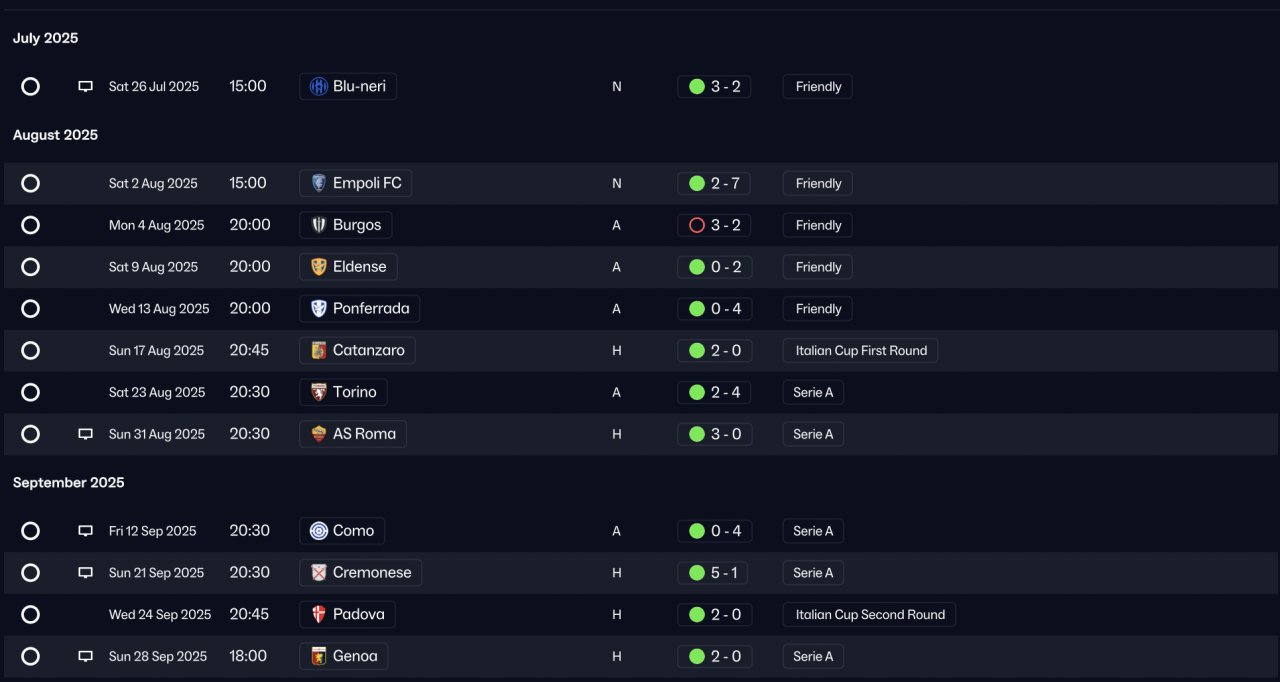
Task: Click the TV icon beside Como fixture date
Action: [x=86, y=531]
